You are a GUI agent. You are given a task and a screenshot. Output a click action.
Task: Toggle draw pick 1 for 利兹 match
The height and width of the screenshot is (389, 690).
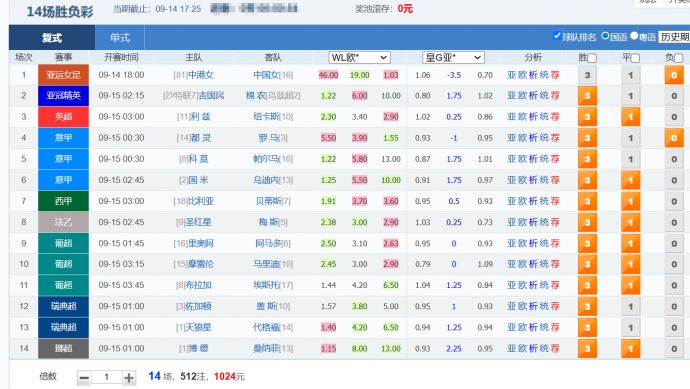(630, 117)
